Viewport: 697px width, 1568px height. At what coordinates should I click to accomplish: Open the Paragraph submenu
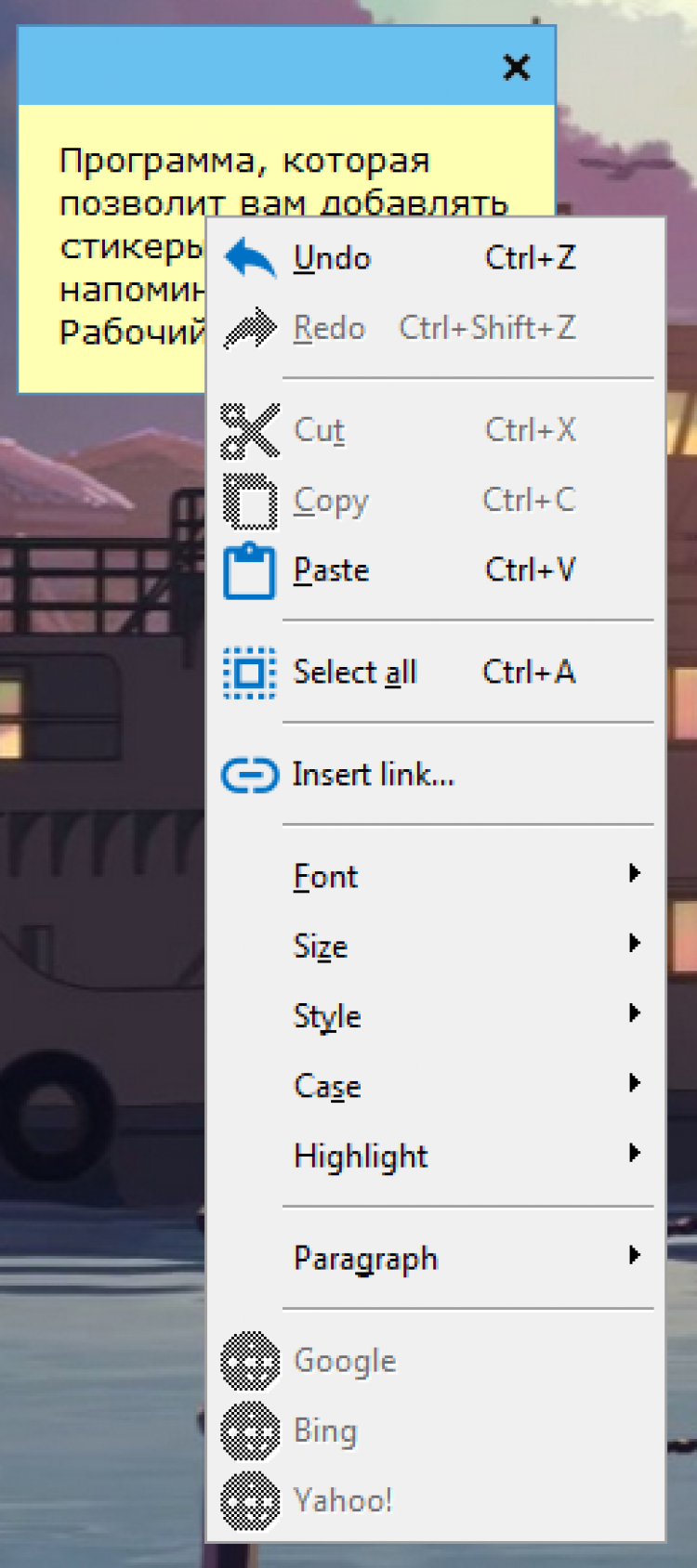[x=365, y=1258]
